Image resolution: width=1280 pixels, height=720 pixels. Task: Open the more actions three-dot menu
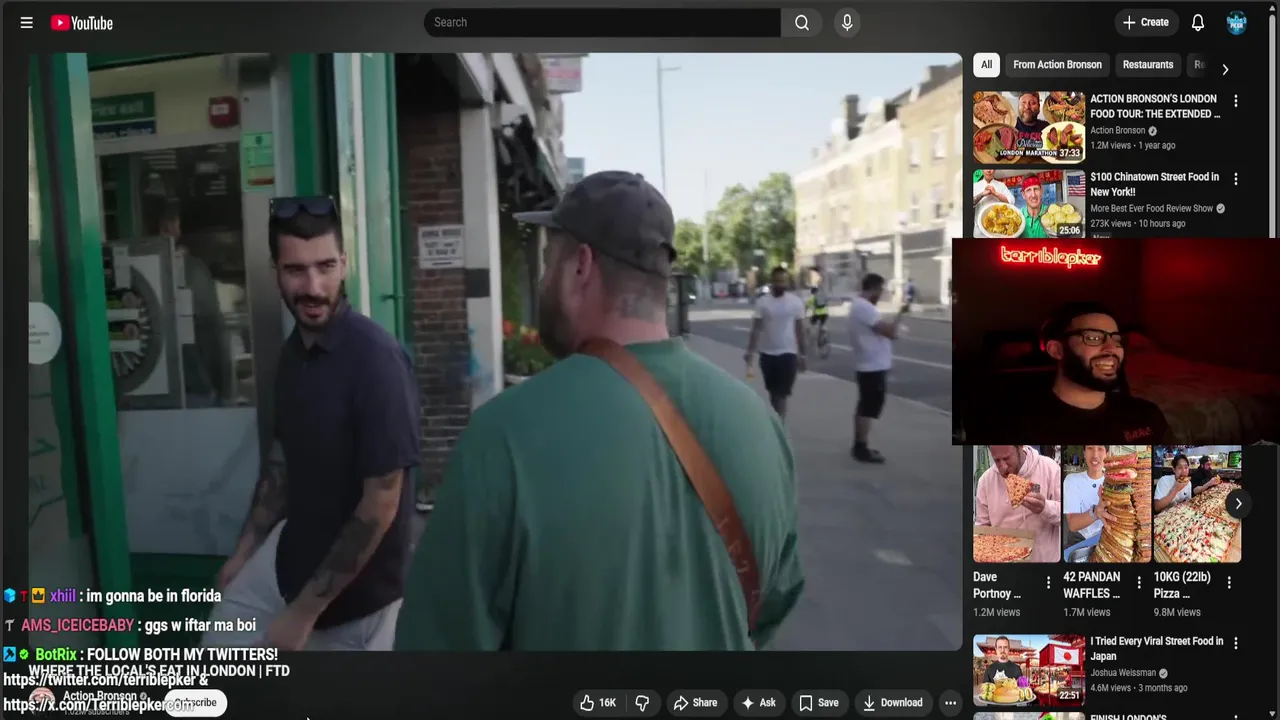(x=950, y=703)
